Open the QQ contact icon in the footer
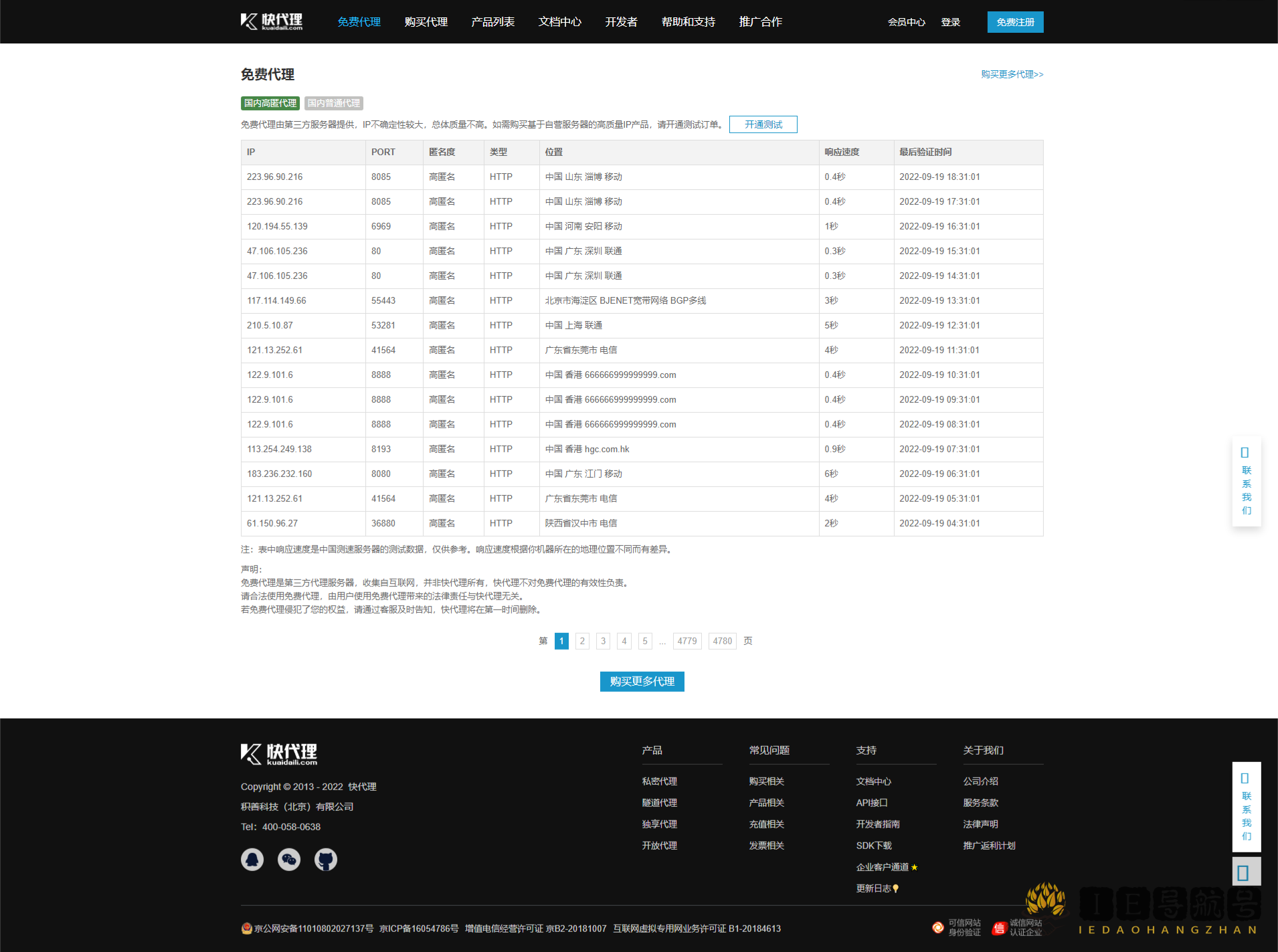Screen dimensions: 1278x952 (252, 860)
